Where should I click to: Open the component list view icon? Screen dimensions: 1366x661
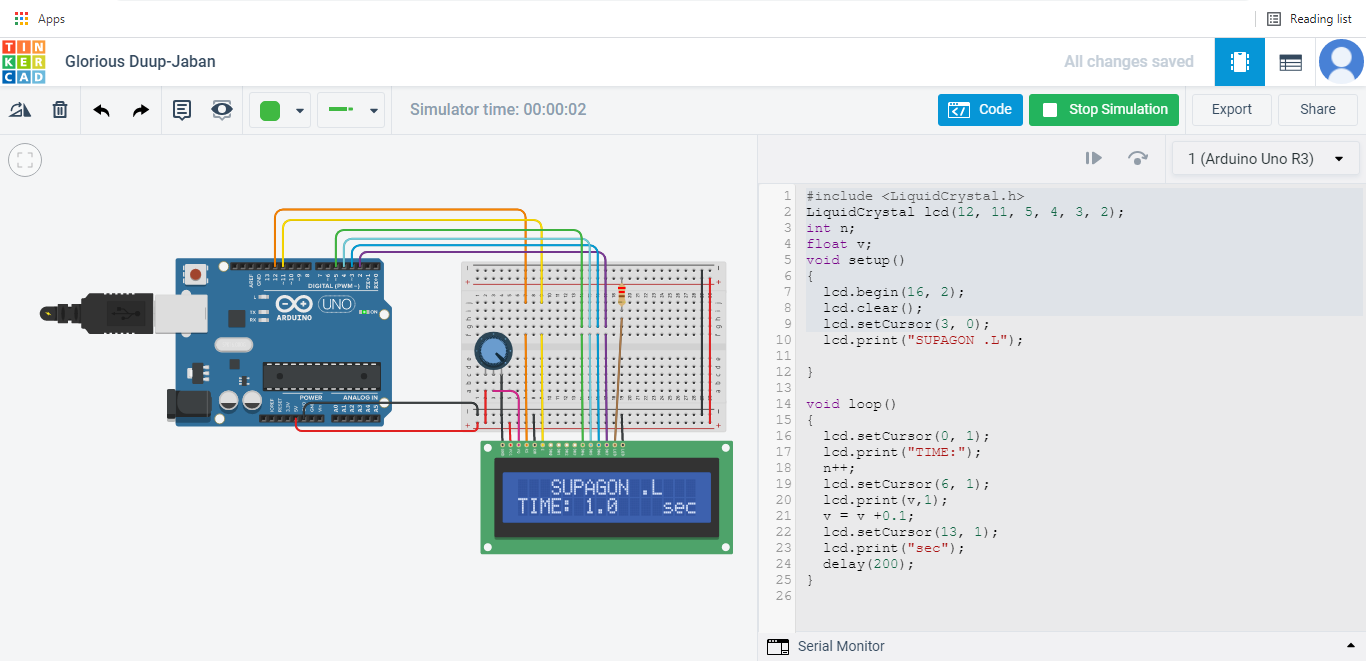(x=1290, y=62)
